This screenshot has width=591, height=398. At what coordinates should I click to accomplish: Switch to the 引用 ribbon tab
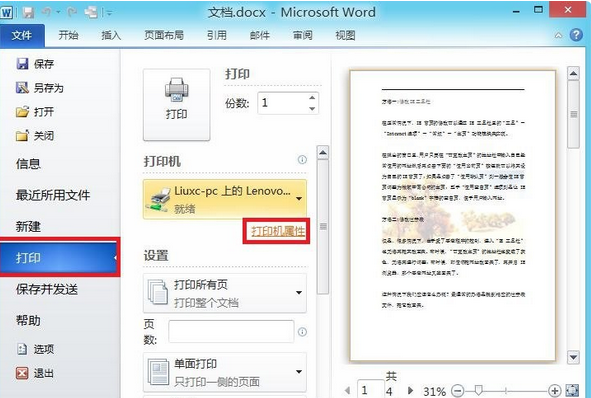[x=217, y=35]
